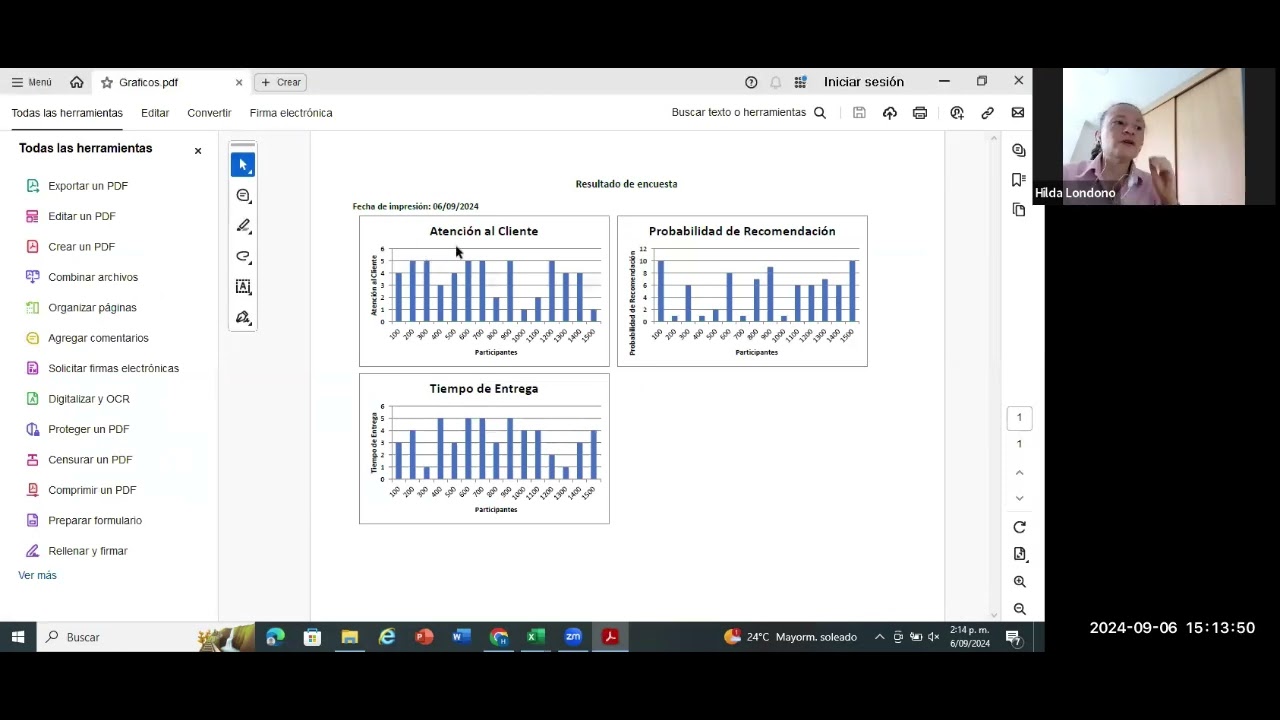Open Excel from the taskbar
Image resolution: width=1280 pixels, height=720 pixels.
pyautogui.click(x=536, y=637)
